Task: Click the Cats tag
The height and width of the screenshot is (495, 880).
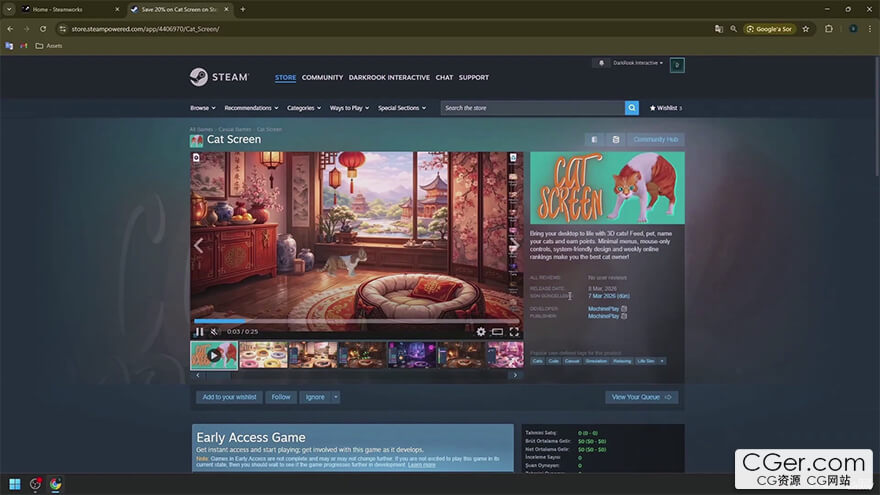Action: pyautogui.click(x=537, y=361)
